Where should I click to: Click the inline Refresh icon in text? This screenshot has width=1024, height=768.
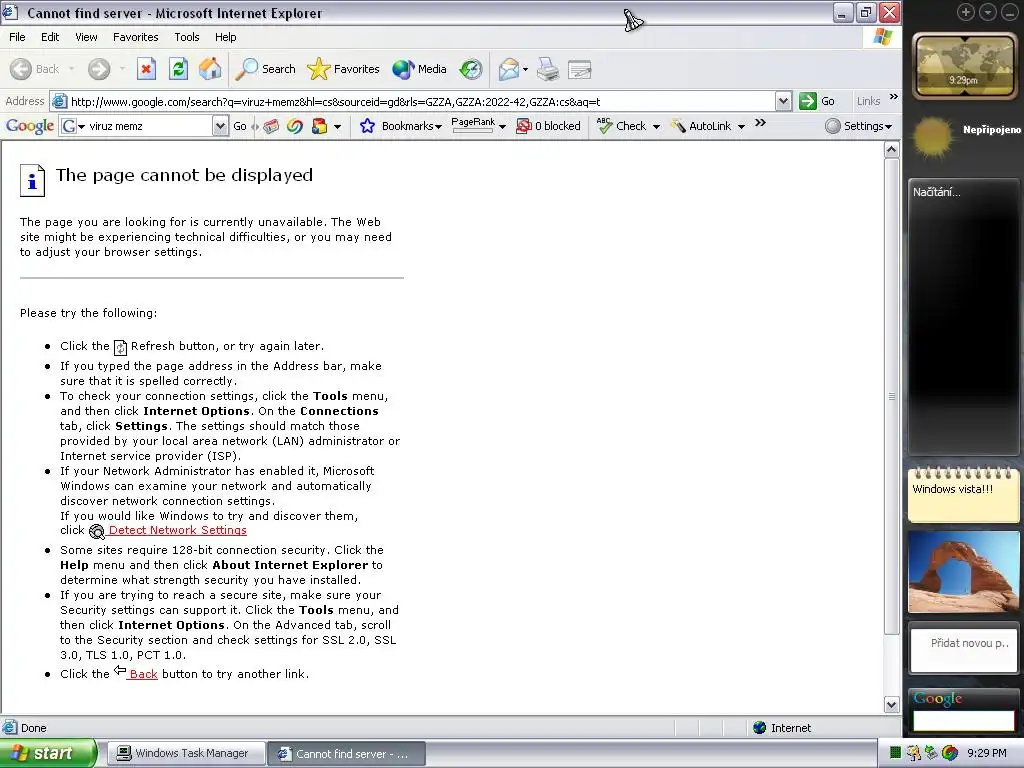tap(120, 347)
